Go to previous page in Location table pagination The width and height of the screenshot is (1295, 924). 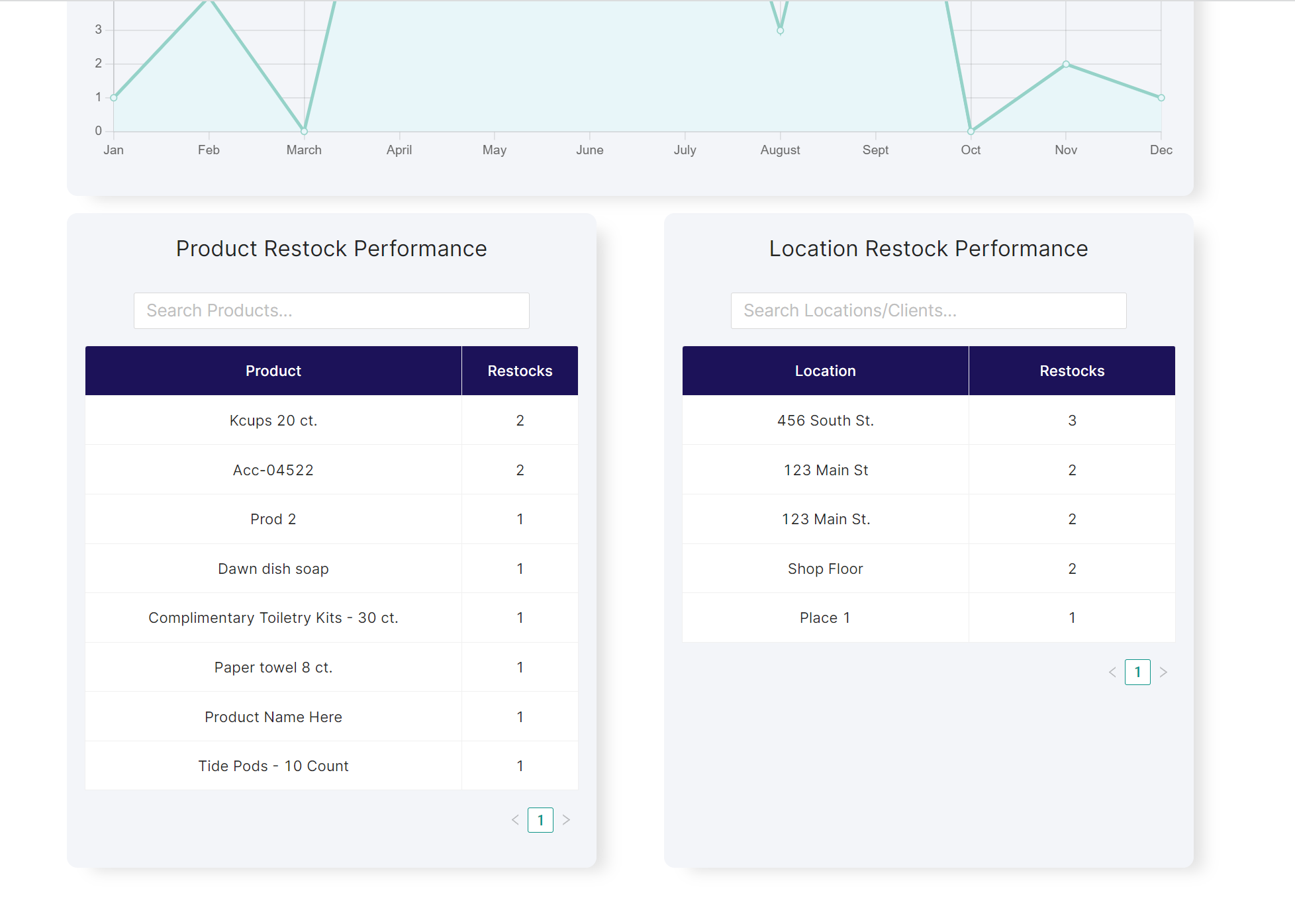[1112, 672]
